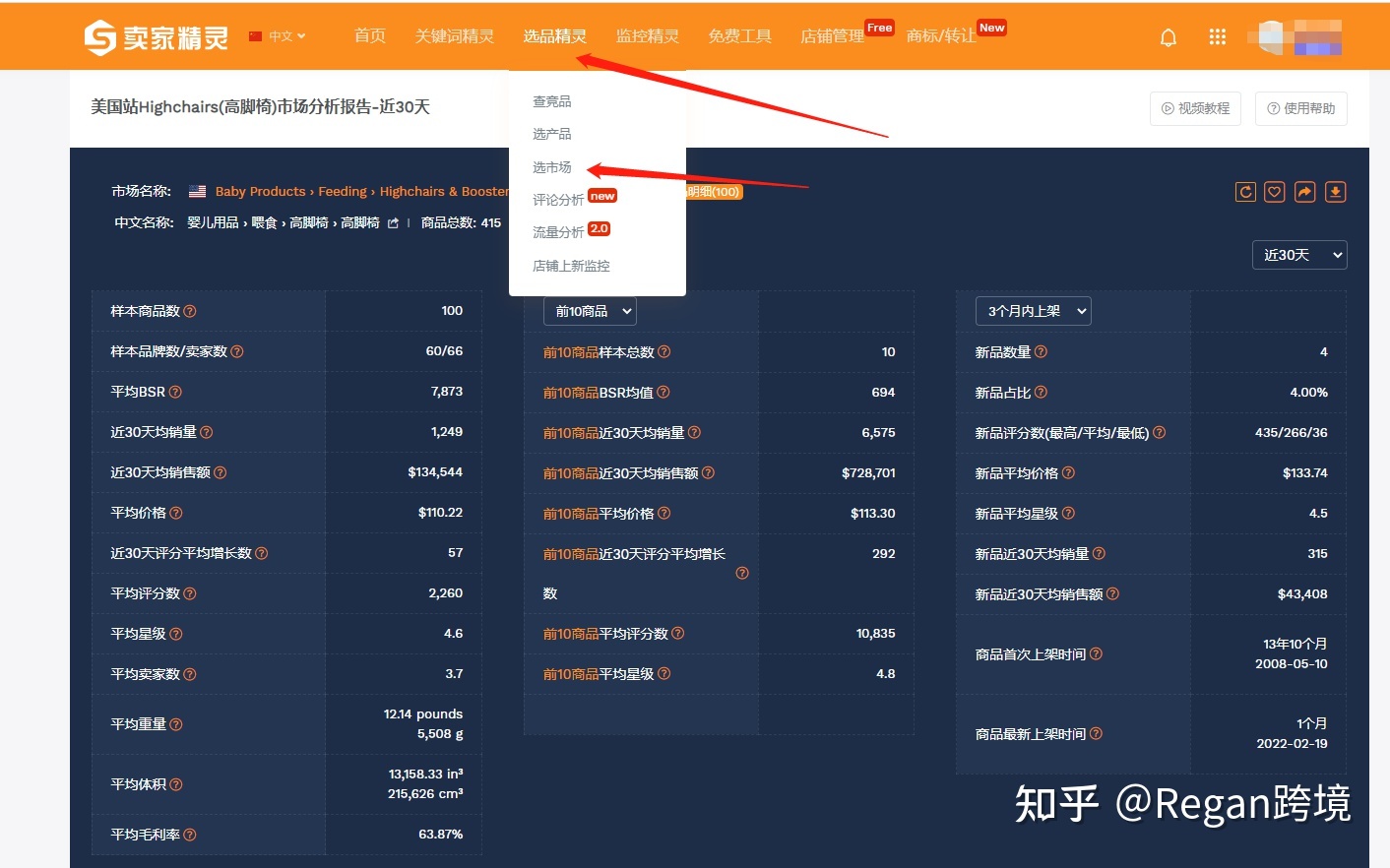Image resolution: width=1390 pixels, height=868 pixels.
Task: Select 流量分析 in the dropdown menu
Action: (558, 232)
